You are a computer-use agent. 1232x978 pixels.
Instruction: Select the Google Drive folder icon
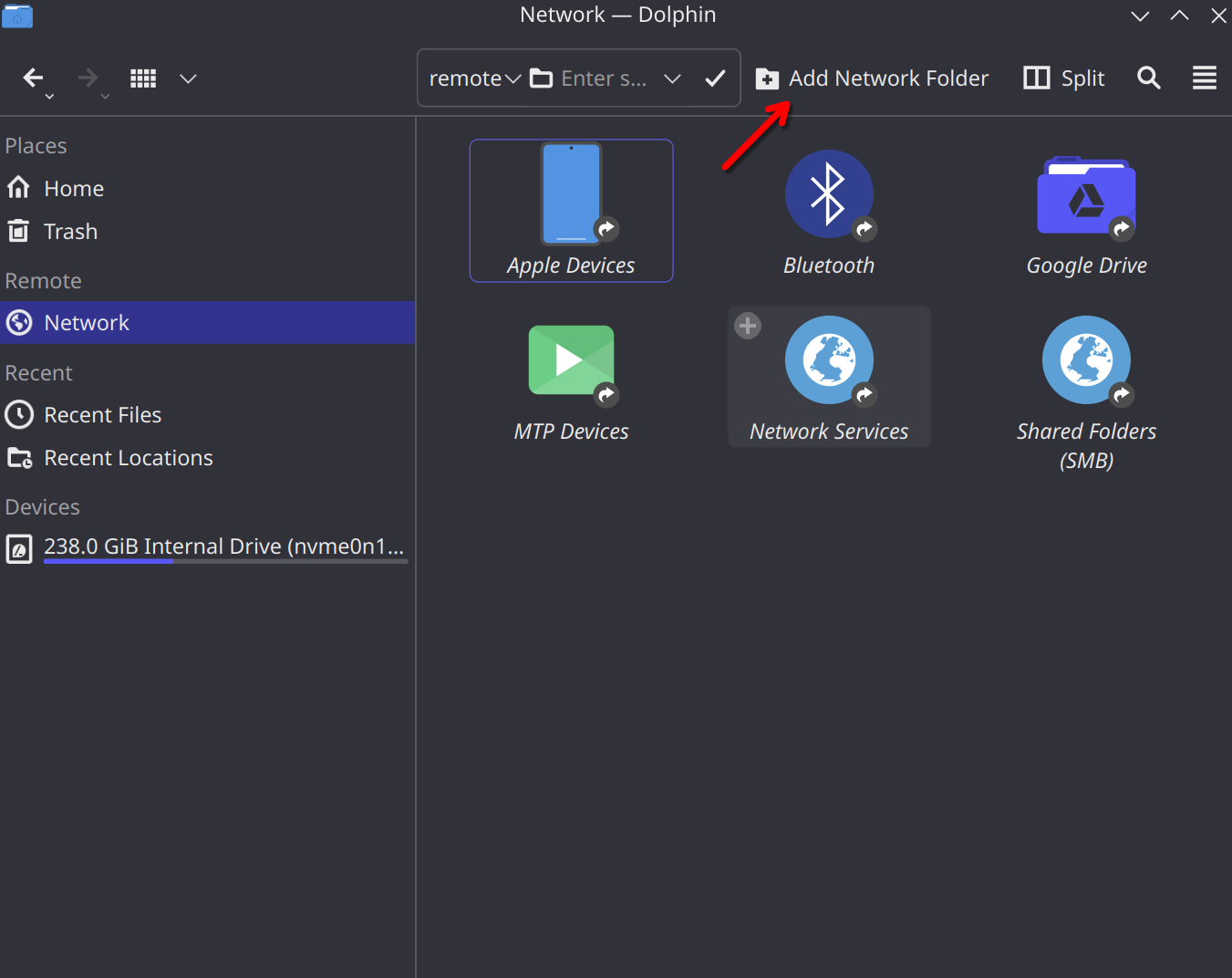pos(1085,196)
